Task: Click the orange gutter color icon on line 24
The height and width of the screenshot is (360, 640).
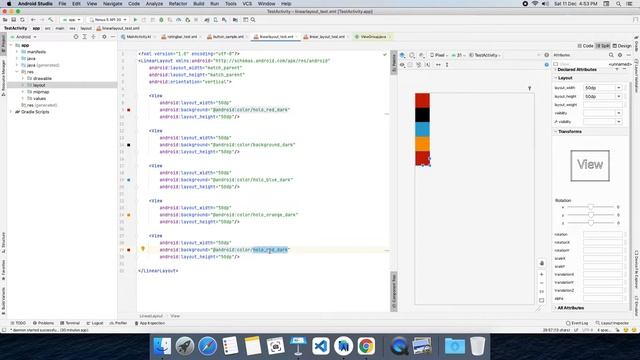Action: [x=129, y=215]
